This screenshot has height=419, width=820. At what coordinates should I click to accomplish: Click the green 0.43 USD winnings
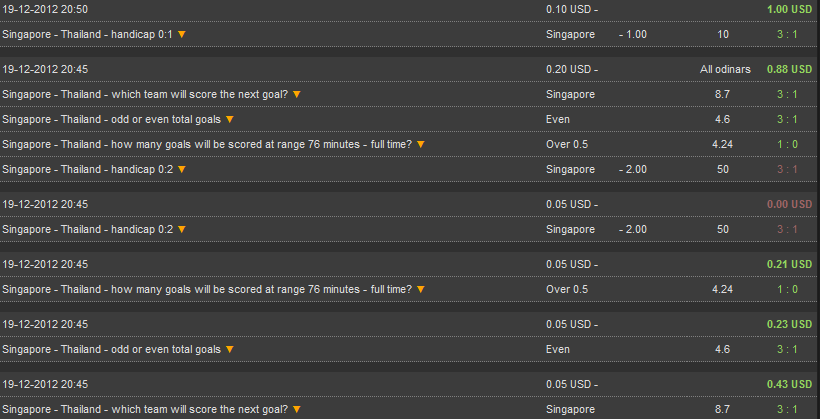pos(789,384)
